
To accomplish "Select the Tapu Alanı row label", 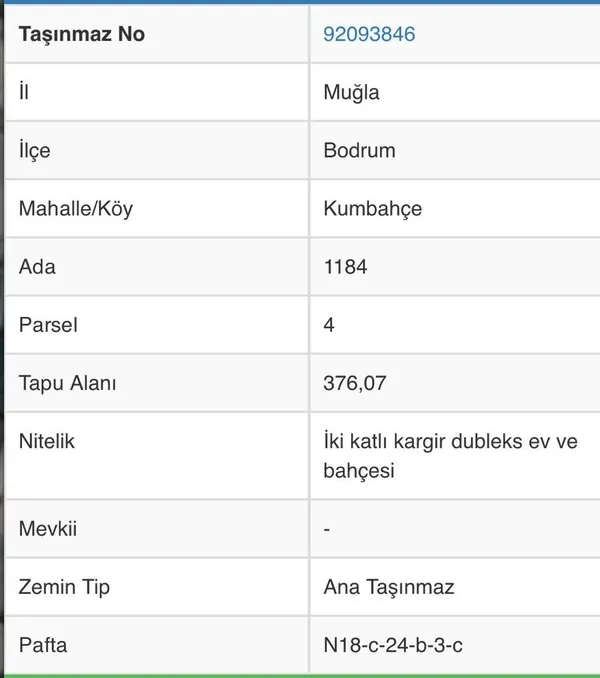I will click(x=68, y=383).
